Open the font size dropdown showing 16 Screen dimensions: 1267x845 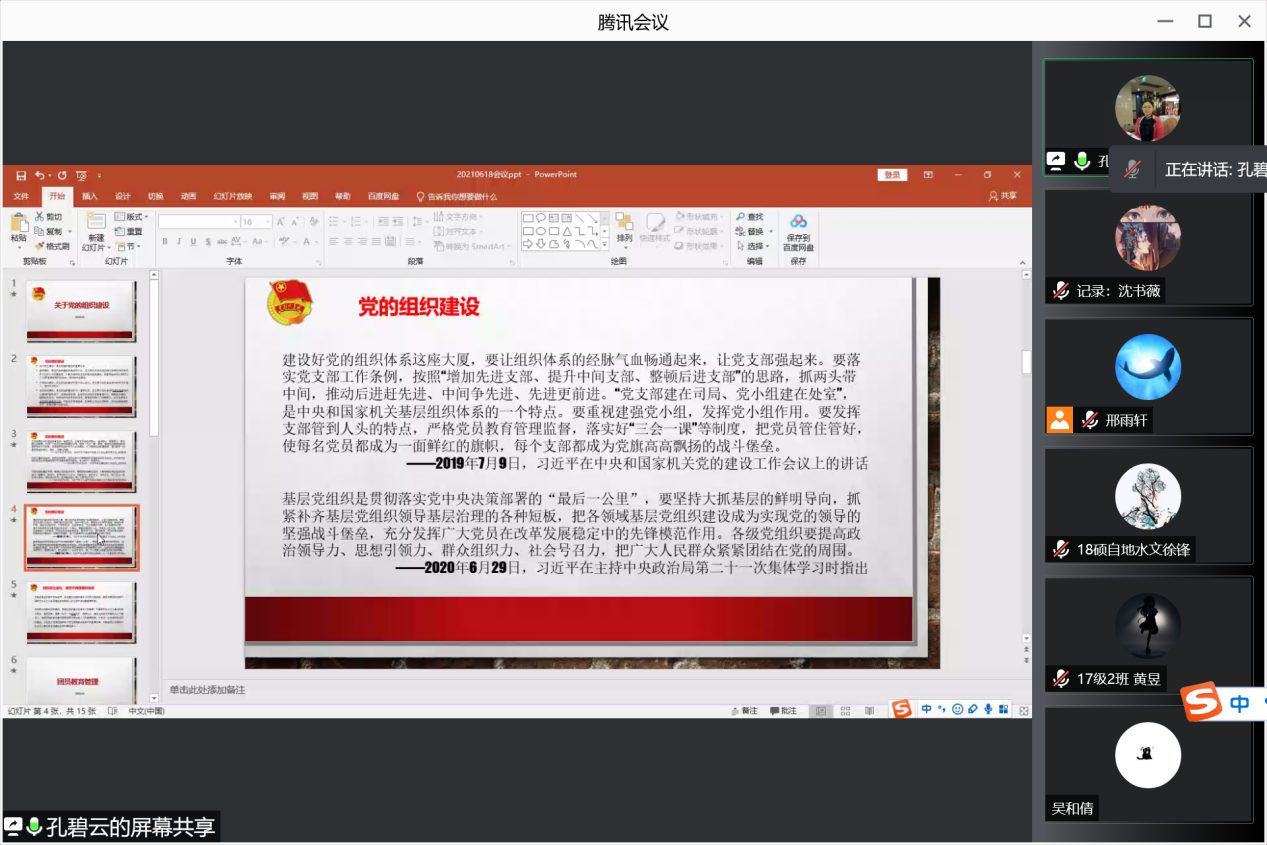255,222
